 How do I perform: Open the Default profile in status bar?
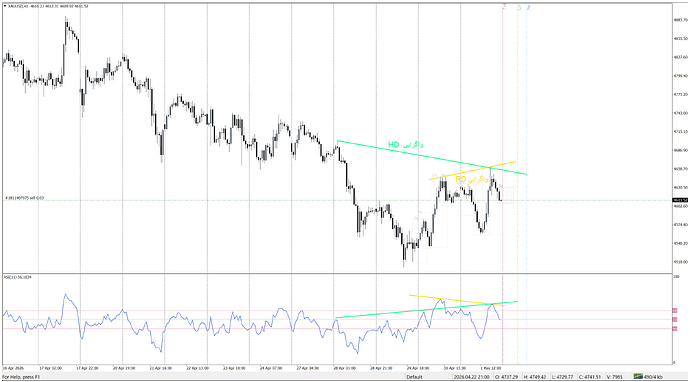[414, 377]
